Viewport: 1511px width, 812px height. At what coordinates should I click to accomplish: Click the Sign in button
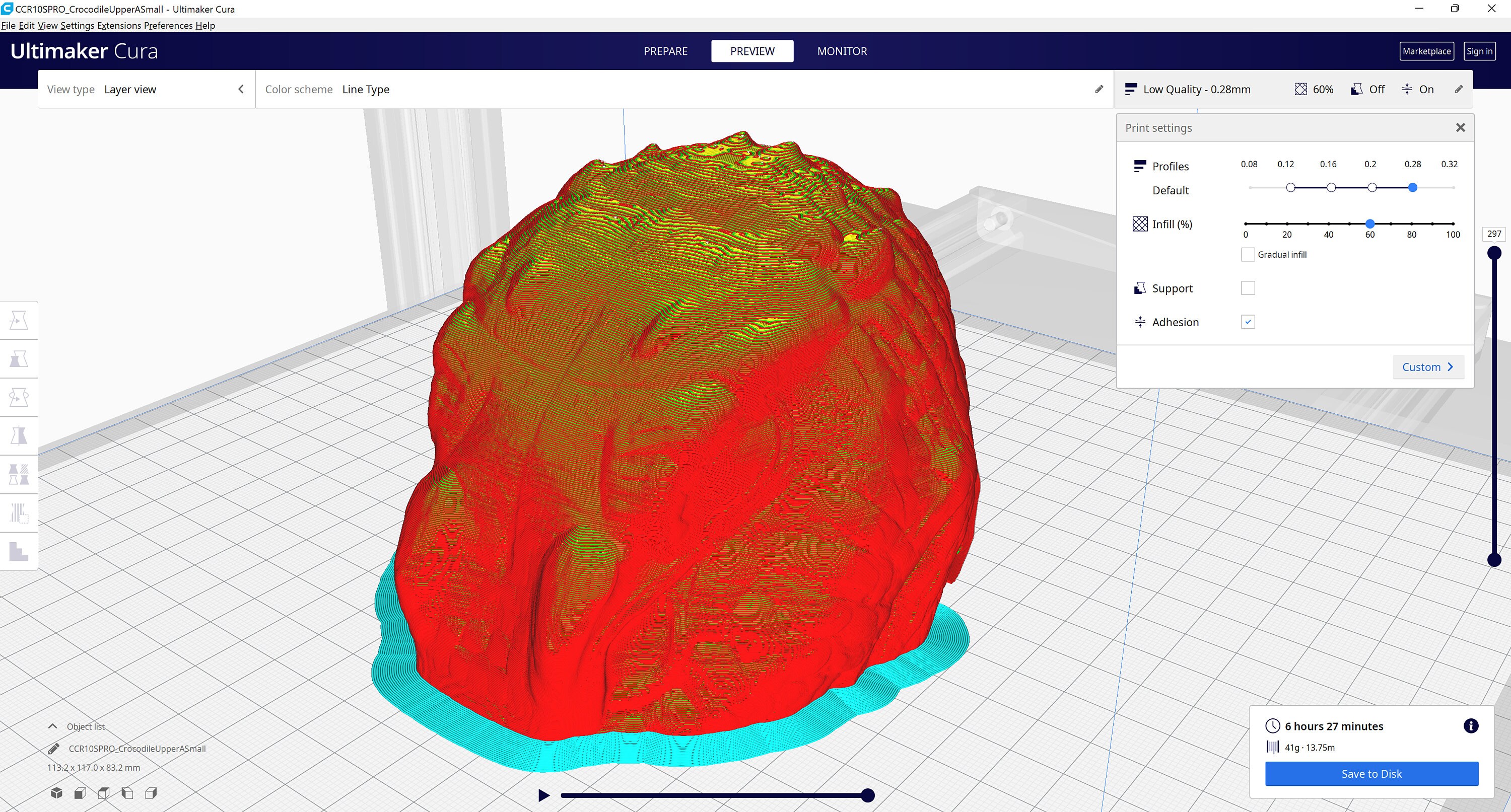coord(1479,51)
